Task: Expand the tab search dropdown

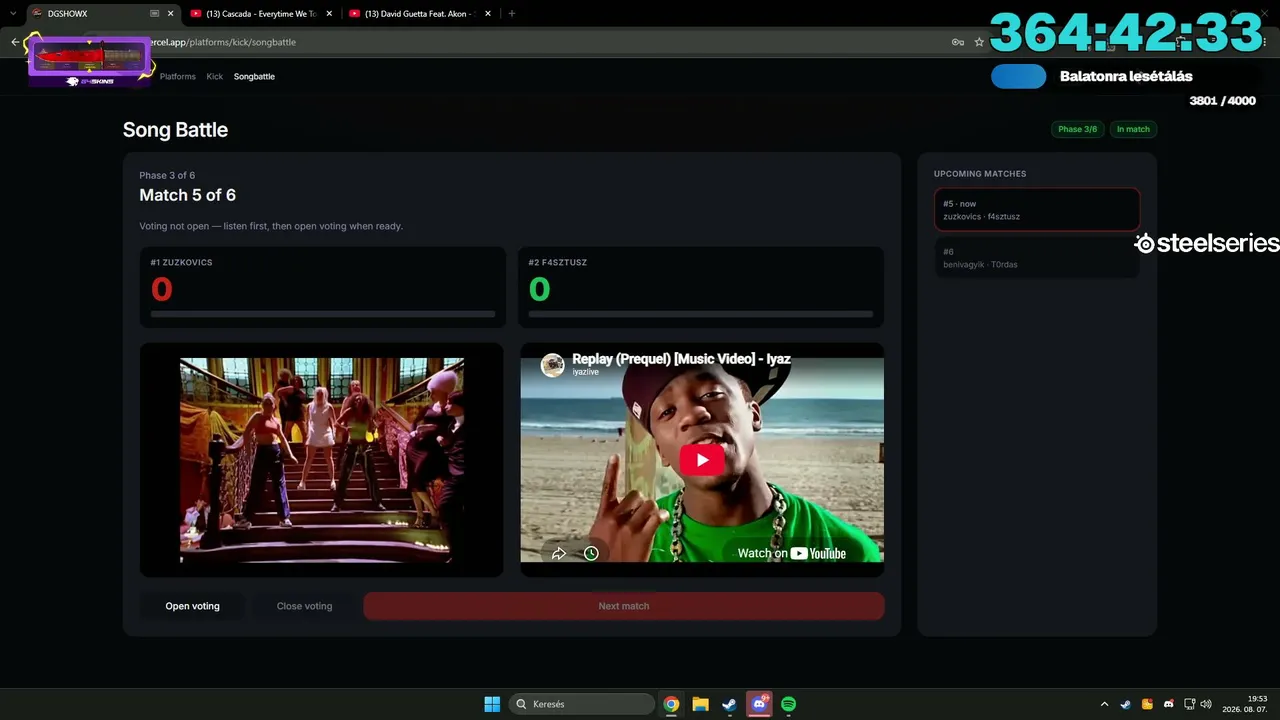Action: pos(12,14)
